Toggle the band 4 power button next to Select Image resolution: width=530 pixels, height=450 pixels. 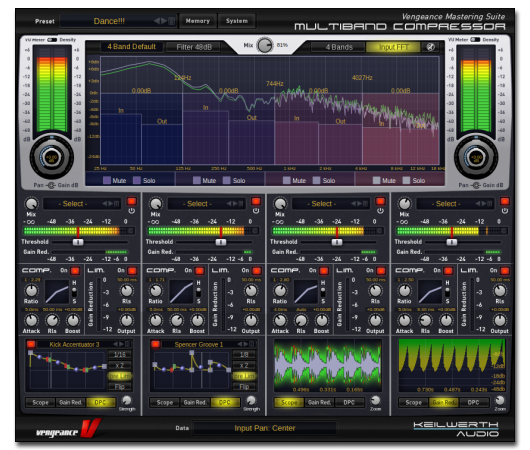click(505, 202)
